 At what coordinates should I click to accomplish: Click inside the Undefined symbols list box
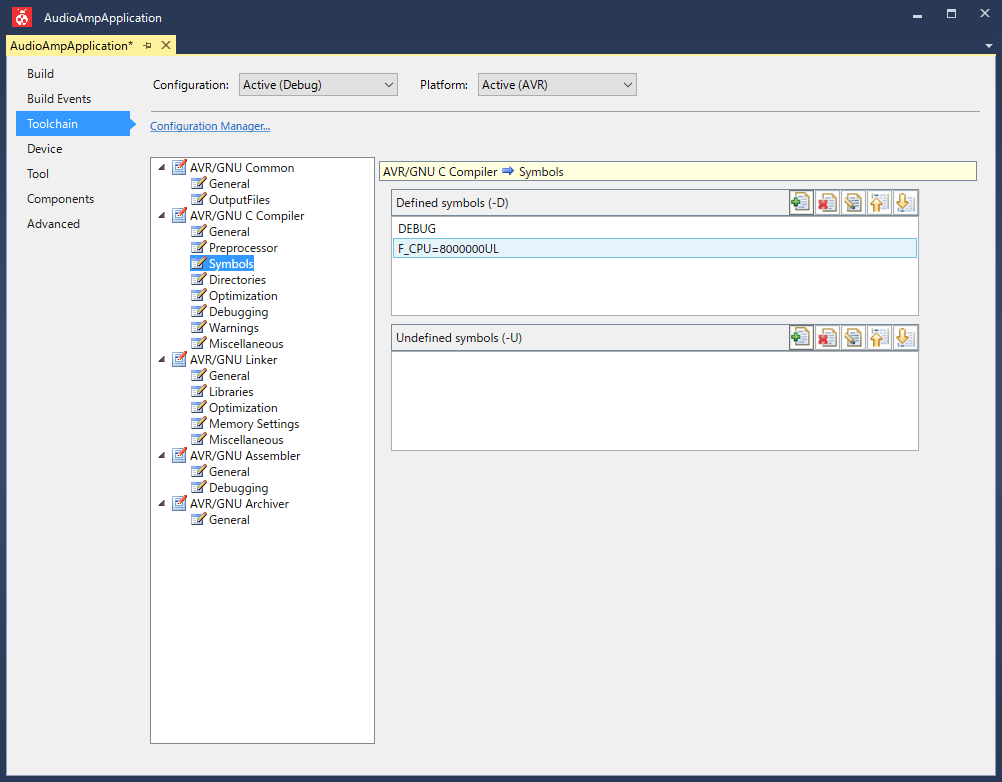pyautogui.click(x=654, y=401)
